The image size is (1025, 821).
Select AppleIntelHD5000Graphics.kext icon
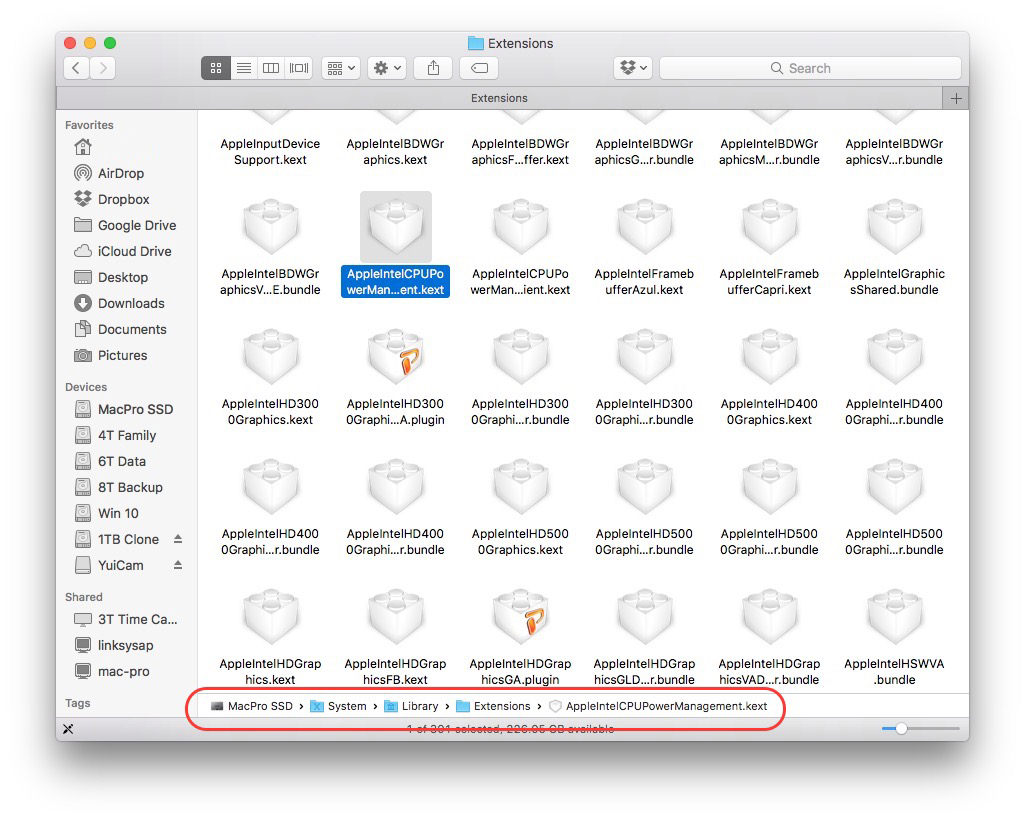[520, 486]
